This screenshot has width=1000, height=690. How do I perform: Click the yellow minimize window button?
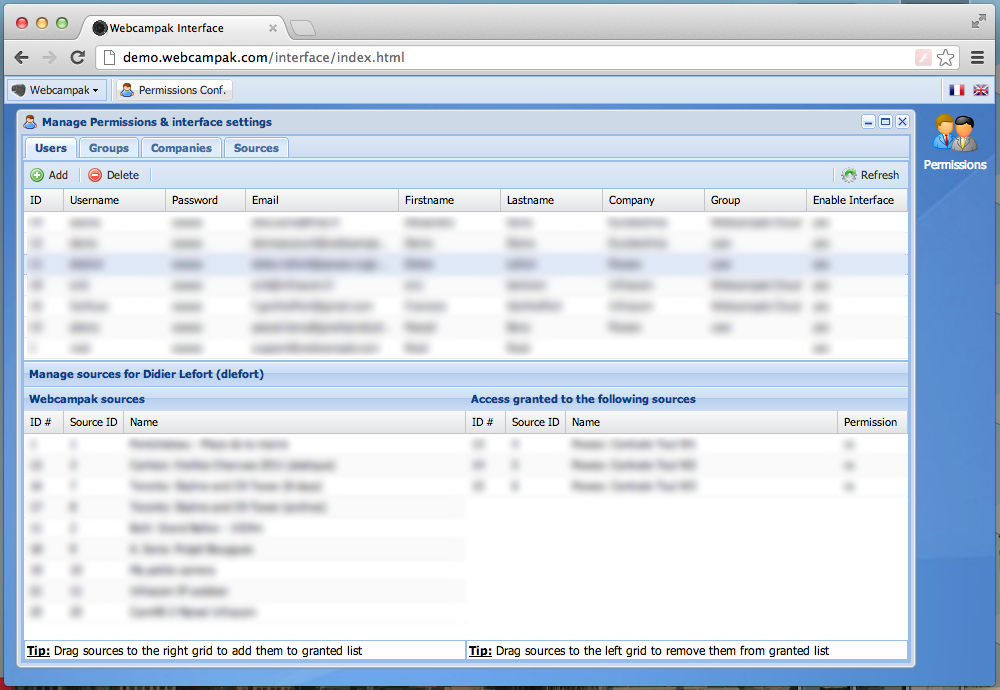coord(42,23)
